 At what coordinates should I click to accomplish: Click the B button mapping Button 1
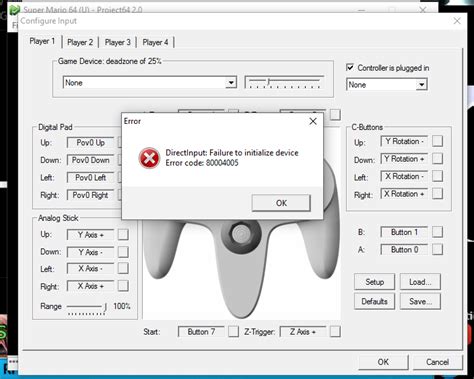pos(404,232)
